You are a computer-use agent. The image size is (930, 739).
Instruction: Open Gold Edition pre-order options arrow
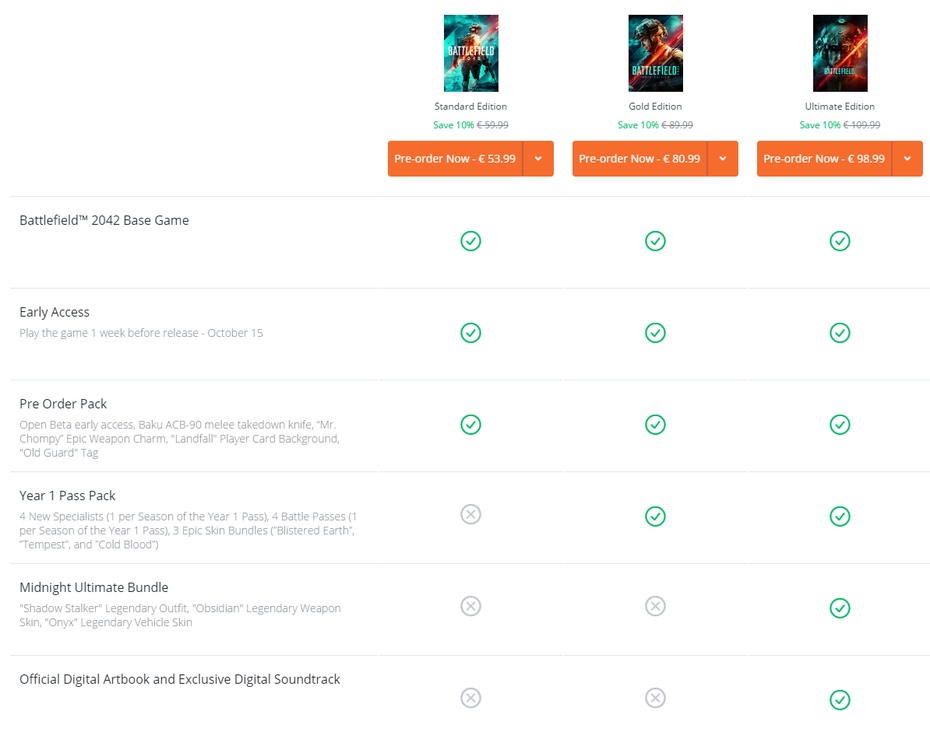pyautogui.click(x=722, y=159)
